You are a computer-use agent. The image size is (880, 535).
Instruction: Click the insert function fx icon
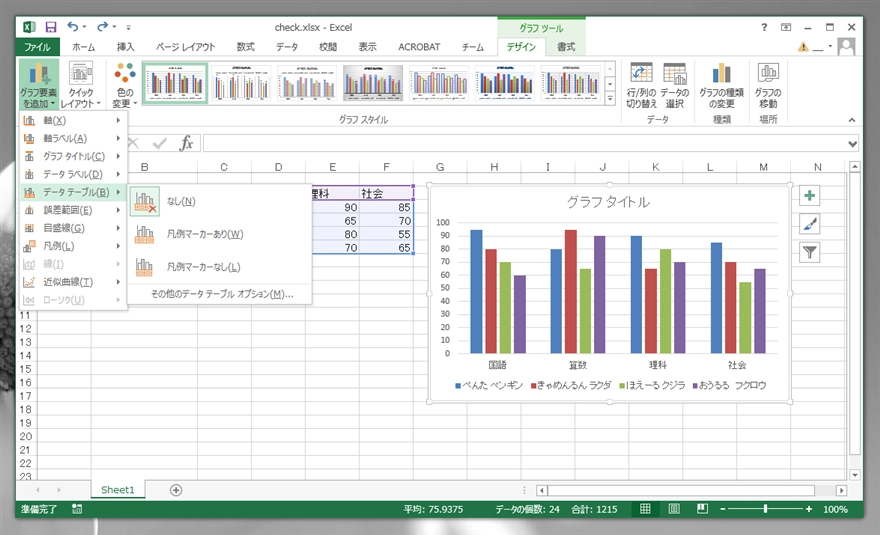[186, 143]
